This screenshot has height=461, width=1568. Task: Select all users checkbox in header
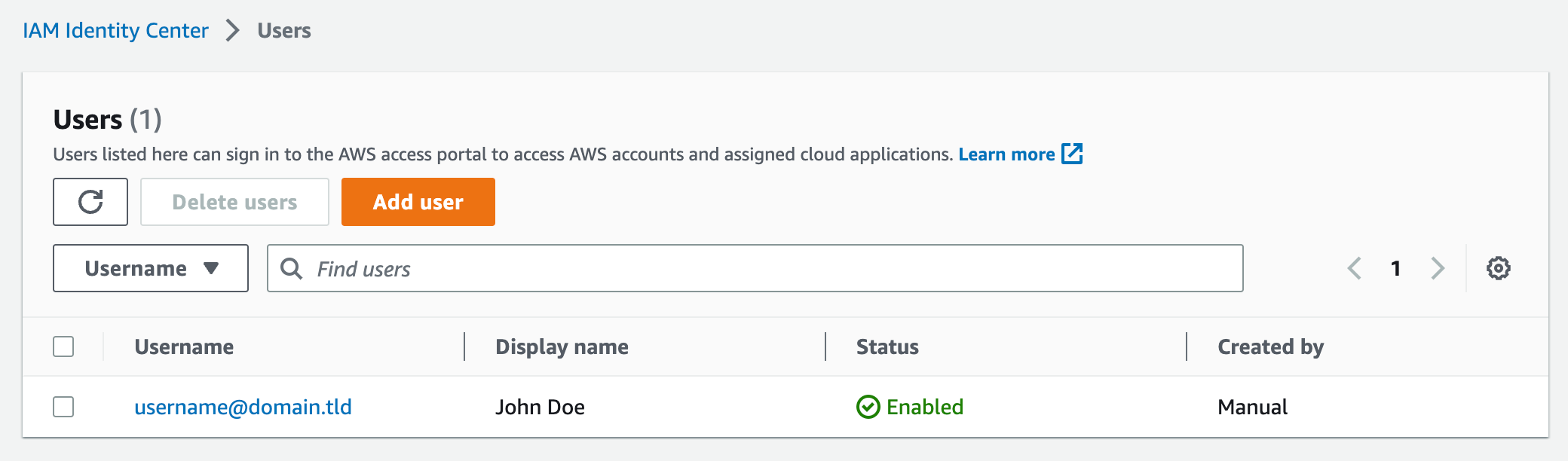pos(63,347)
